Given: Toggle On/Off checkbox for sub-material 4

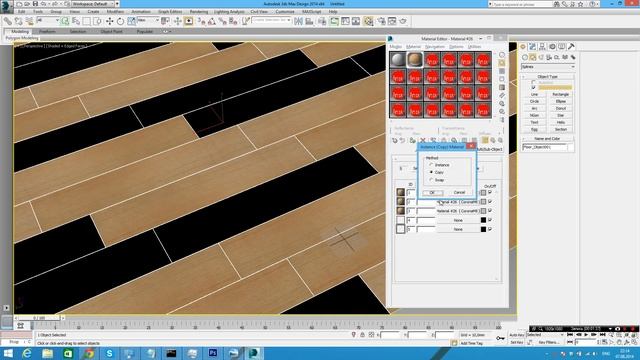Looking at the screenshot, I should coord(490,220).
